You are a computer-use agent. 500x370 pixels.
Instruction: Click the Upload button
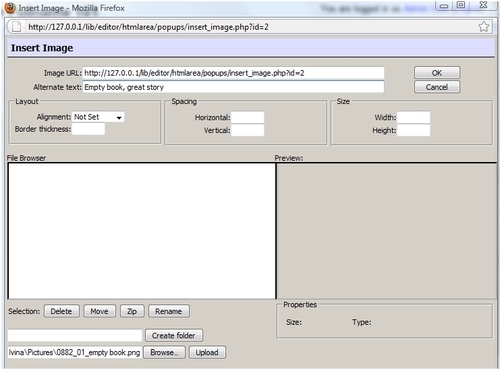tap(207, 352)
